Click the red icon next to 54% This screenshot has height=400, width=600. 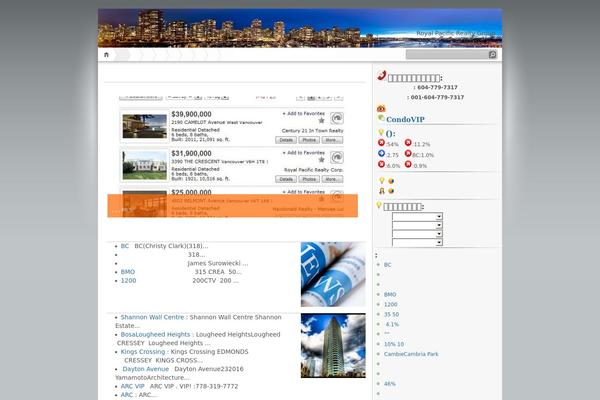(381, 143)
